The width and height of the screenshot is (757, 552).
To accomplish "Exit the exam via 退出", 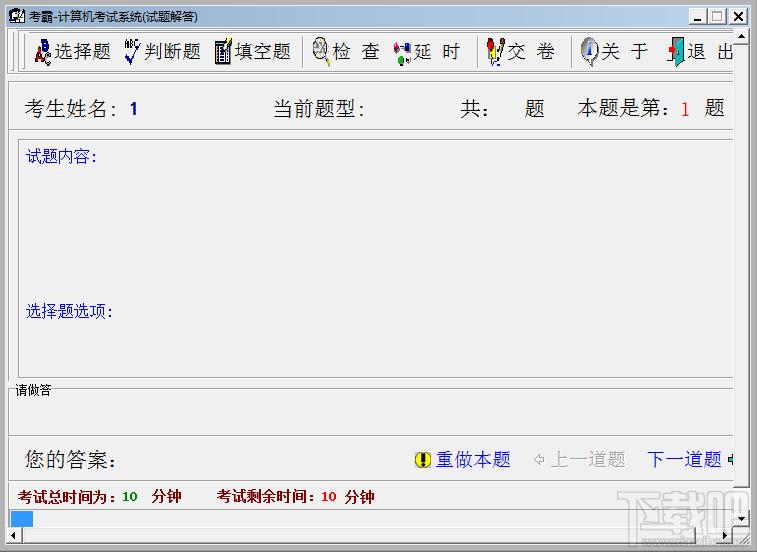I will (x=700, y=51).
